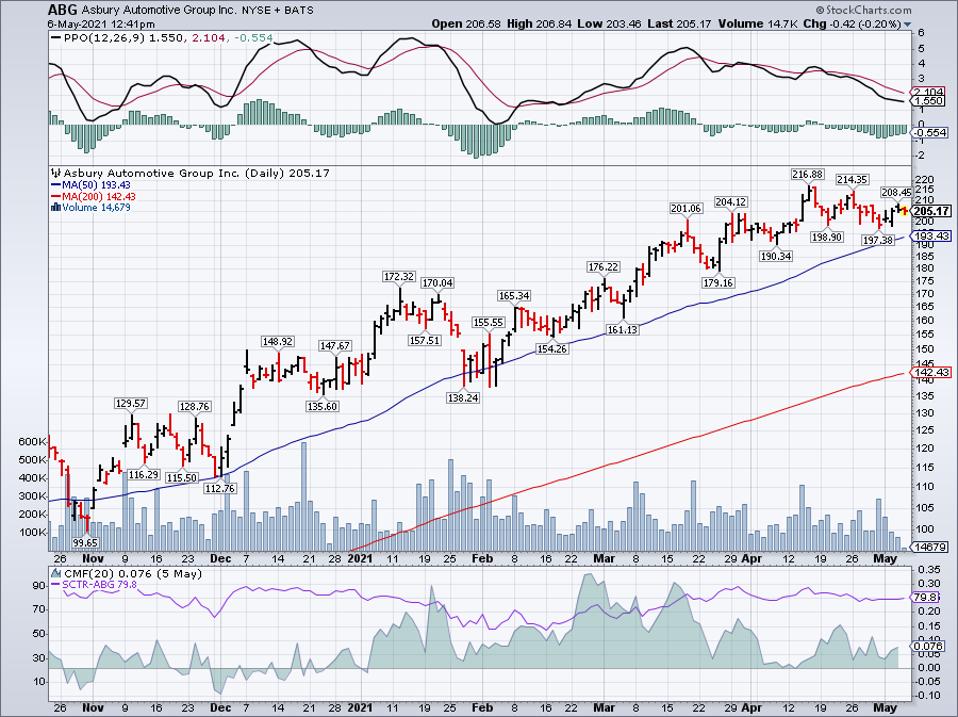Click the High 206.84 header value

pos(539,24)
